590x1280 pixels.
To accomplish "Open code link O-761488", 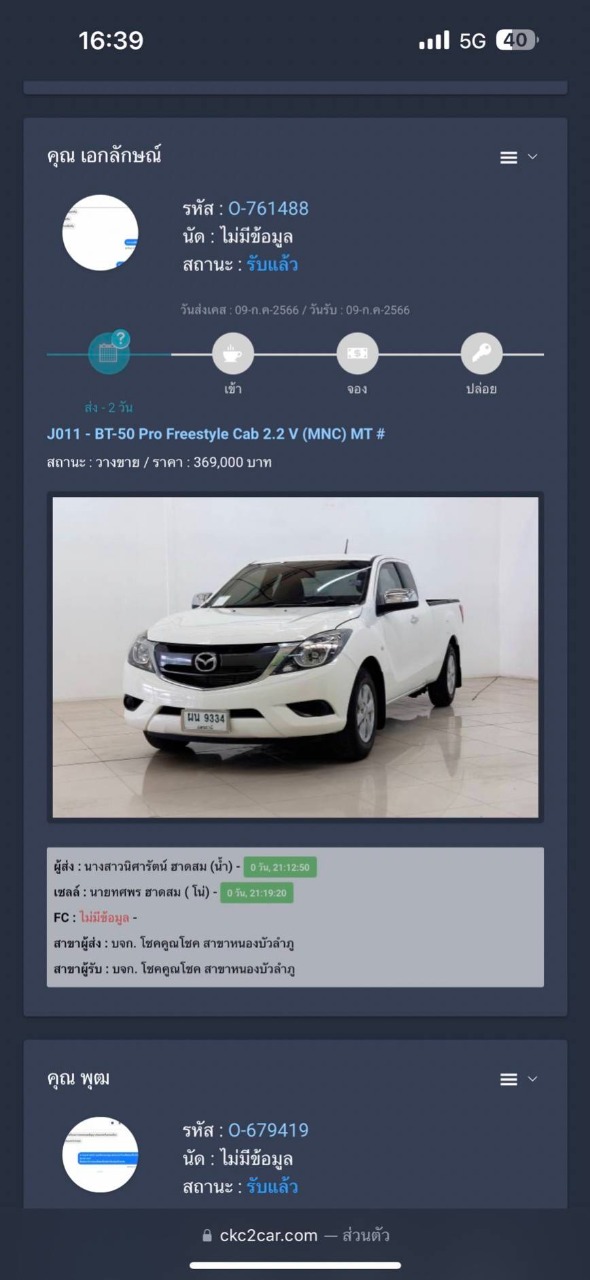I will (268, 209).
